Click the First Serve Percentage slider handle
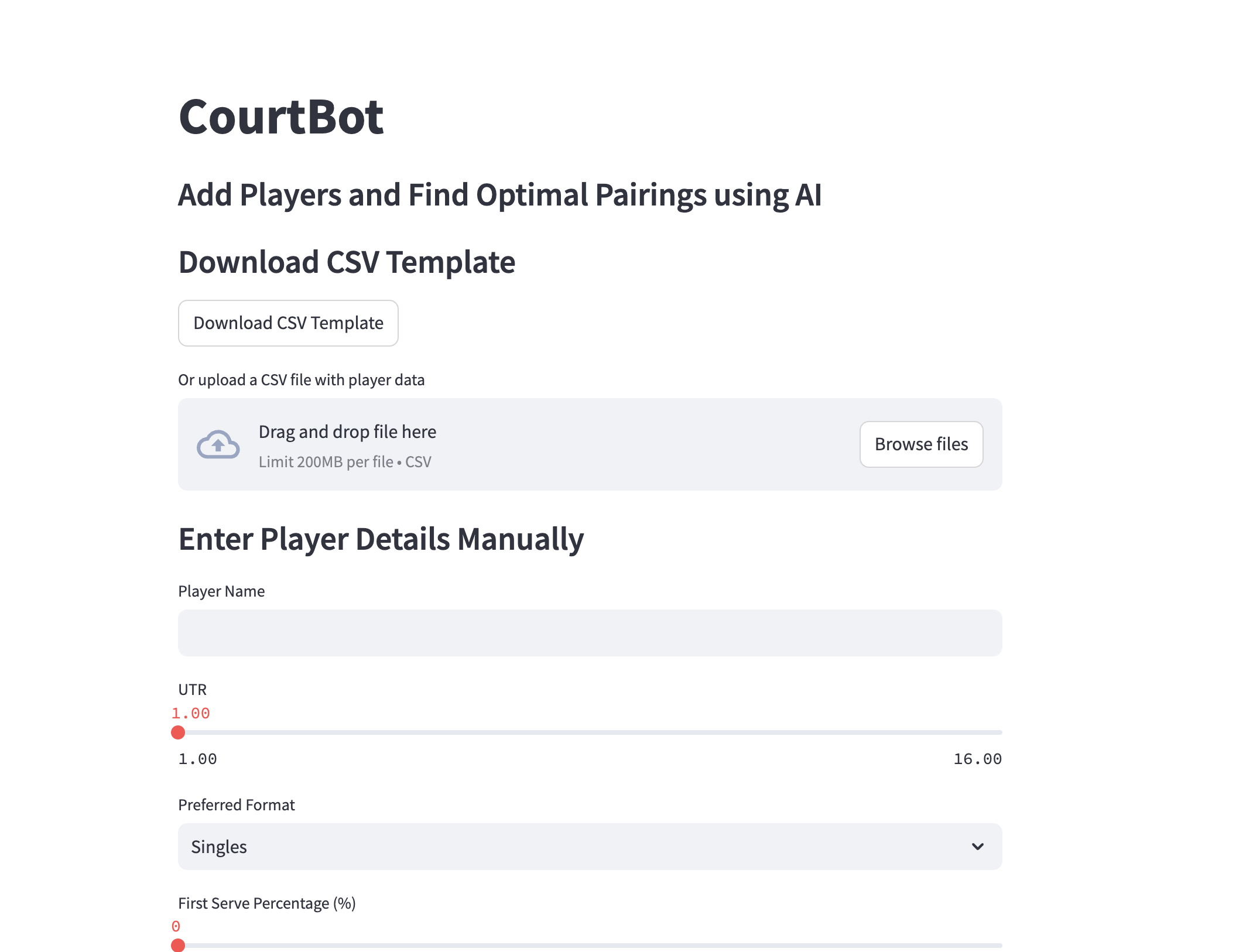Screen dimensions: 1246x952 178,945
